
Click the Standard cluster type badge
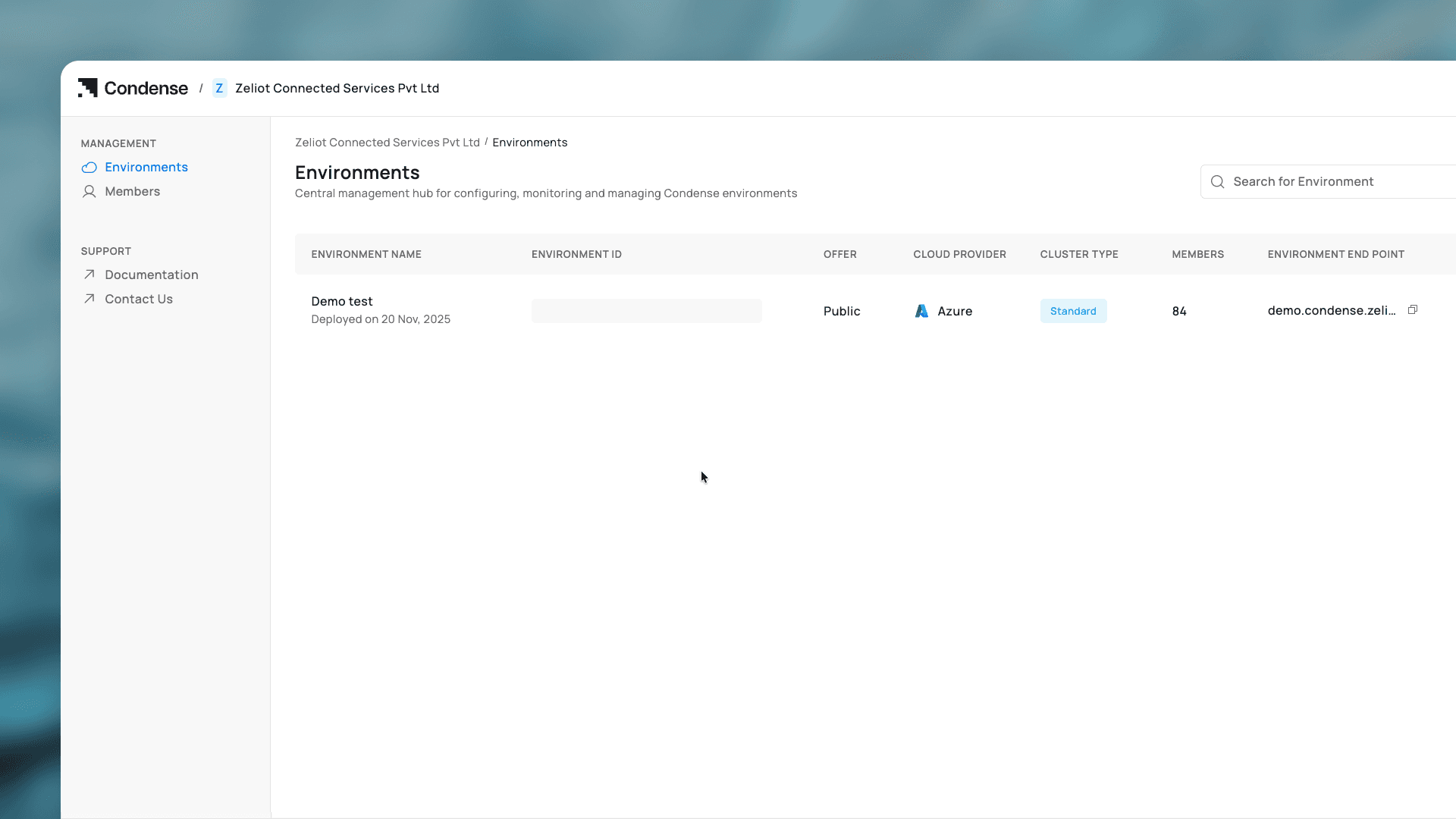pos(1072,311)
